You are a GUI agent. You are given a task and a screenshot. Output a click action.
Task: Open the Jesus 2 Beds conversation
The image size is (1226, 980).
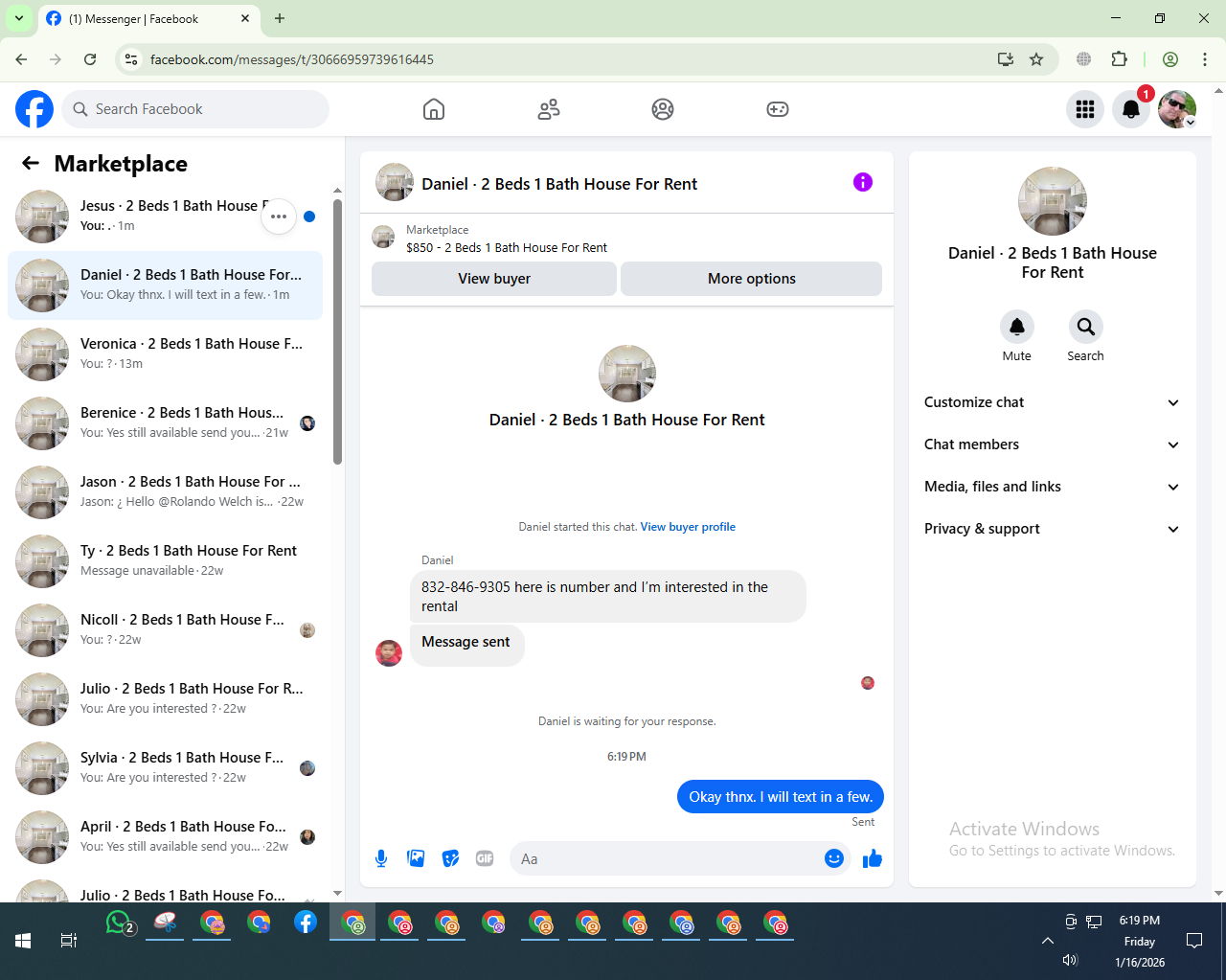(x=165, y=217)
